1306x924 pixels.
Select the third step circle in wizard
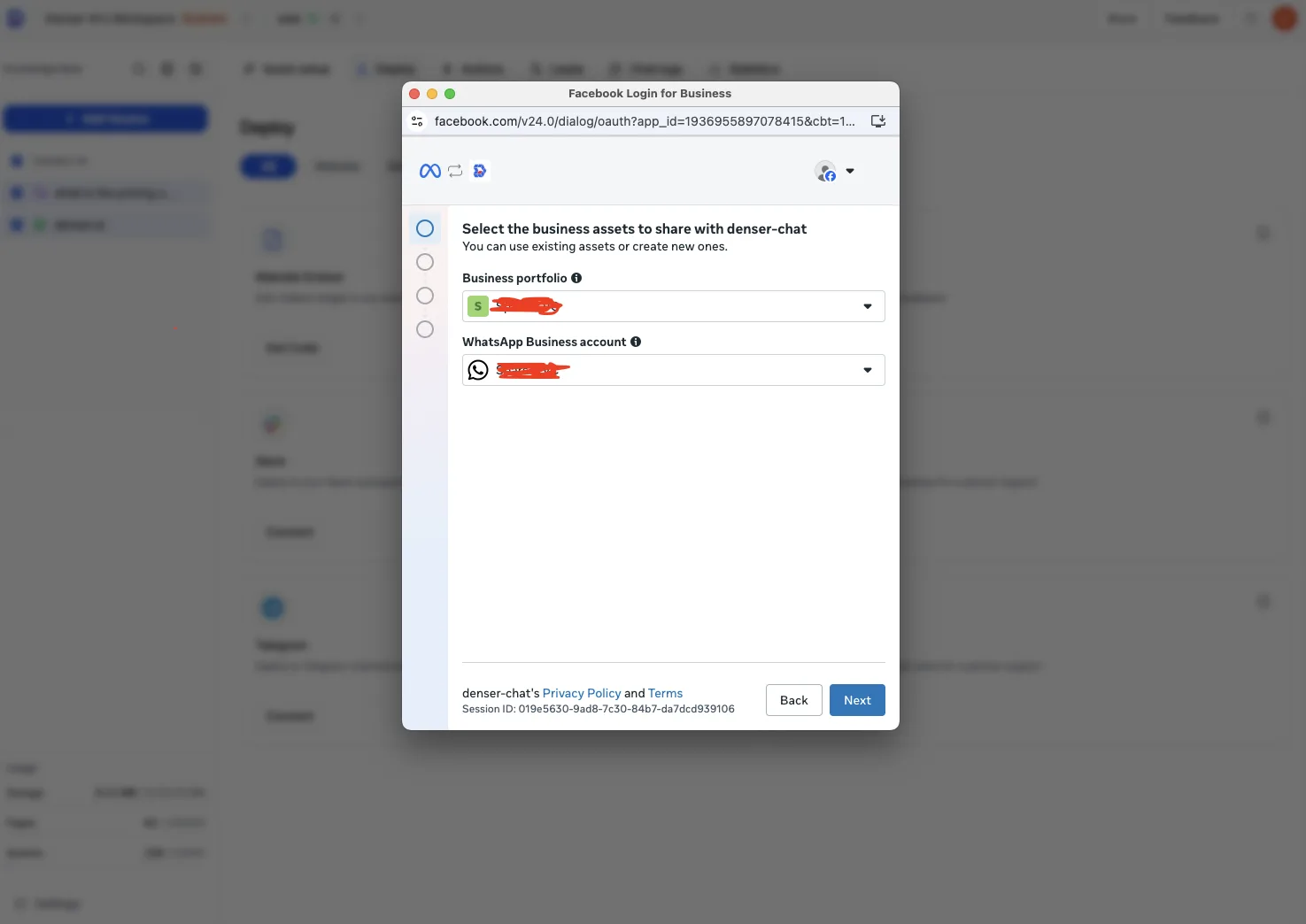[x=425, y=296]
